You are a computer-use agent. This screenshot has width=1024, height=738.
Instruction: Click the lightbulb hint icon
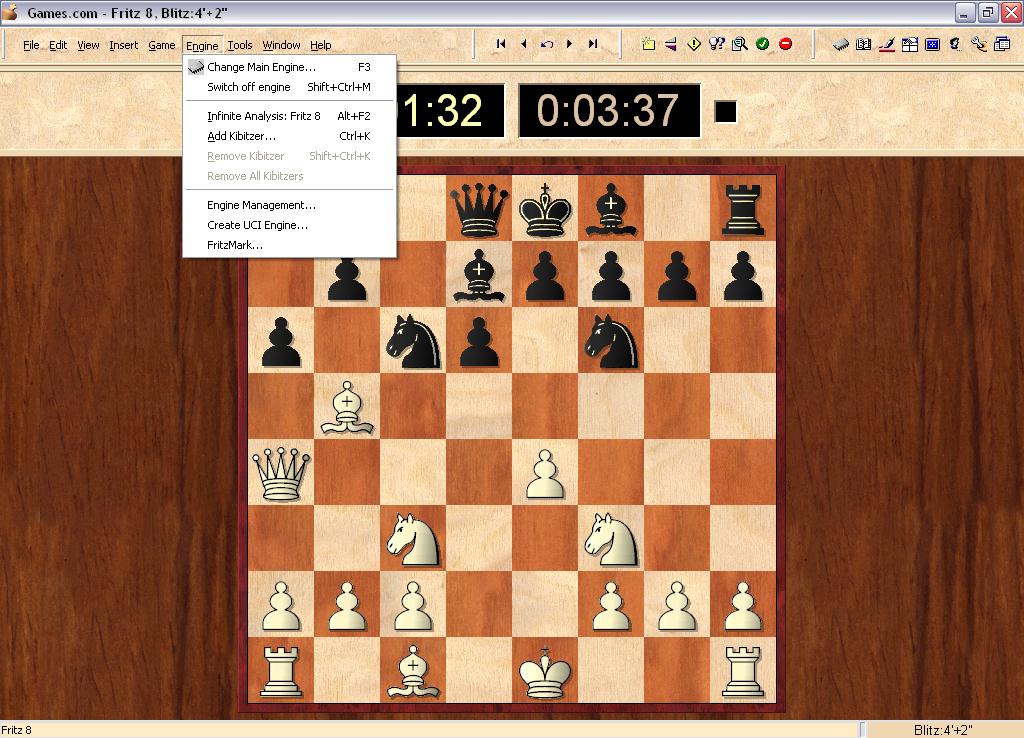(x=716, y=44)
